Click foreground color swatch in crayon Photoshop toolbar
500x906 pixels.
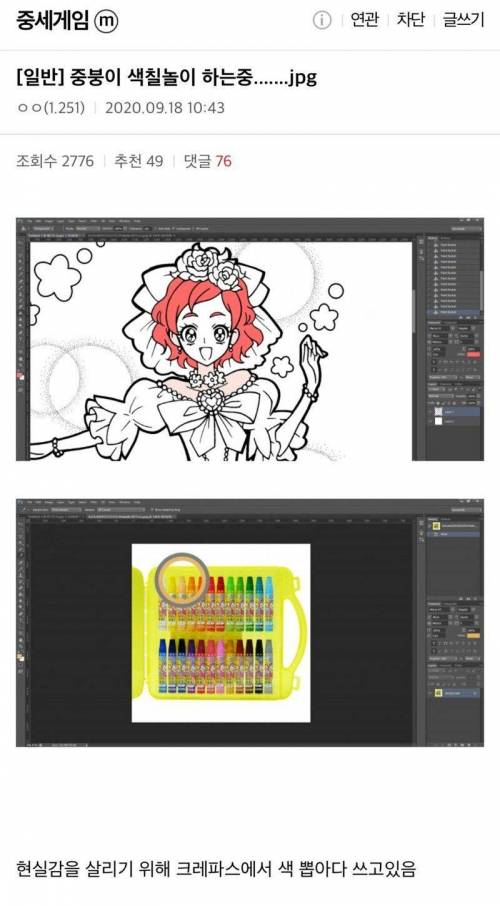(x=20, y=656)
